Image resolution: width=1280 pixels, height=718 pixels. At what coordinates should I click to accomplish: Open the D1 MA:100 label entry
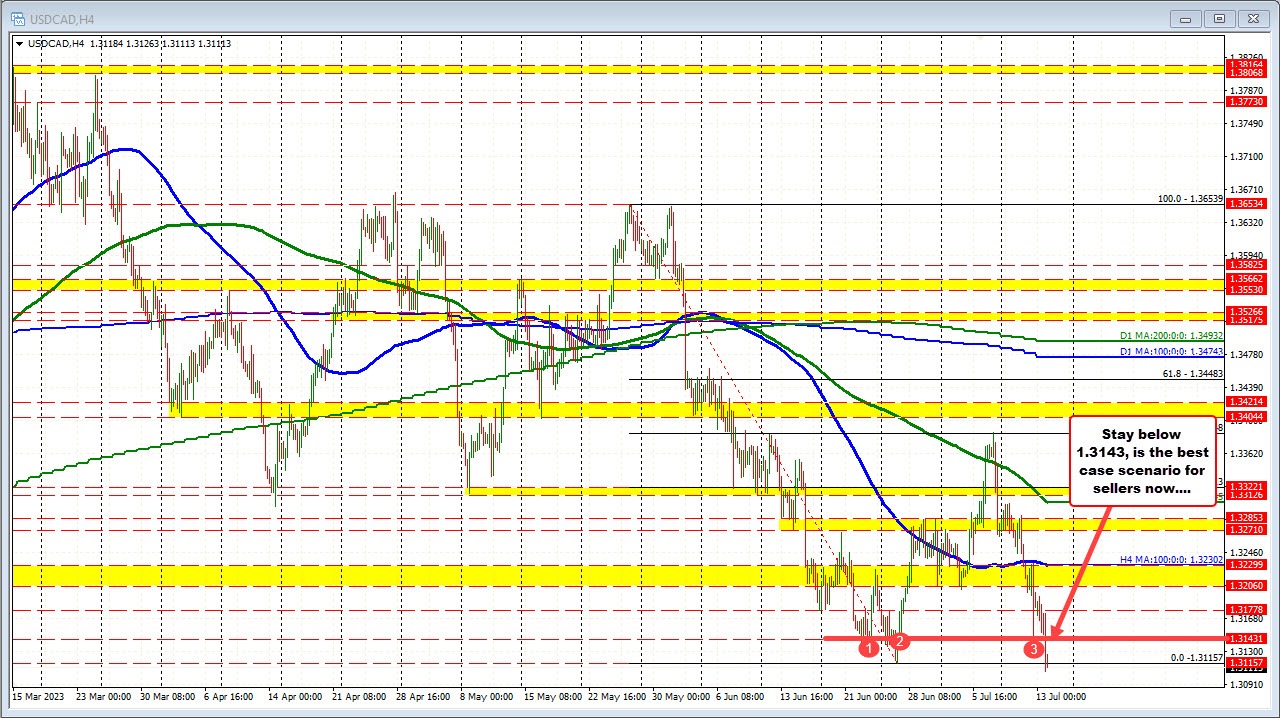[x=1163, y=351]
